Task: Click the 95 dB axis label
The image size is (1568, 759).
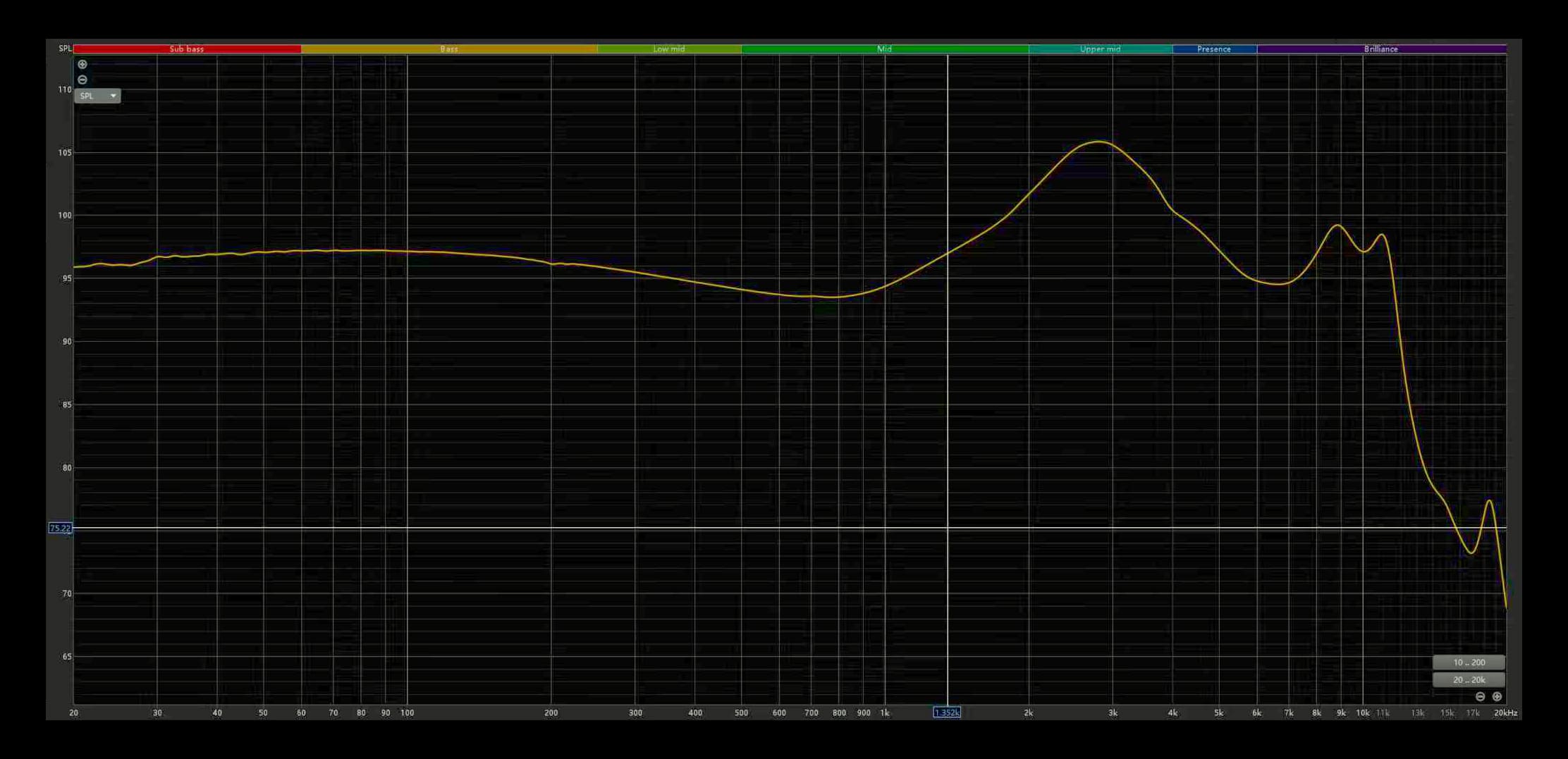Action: 67,278
